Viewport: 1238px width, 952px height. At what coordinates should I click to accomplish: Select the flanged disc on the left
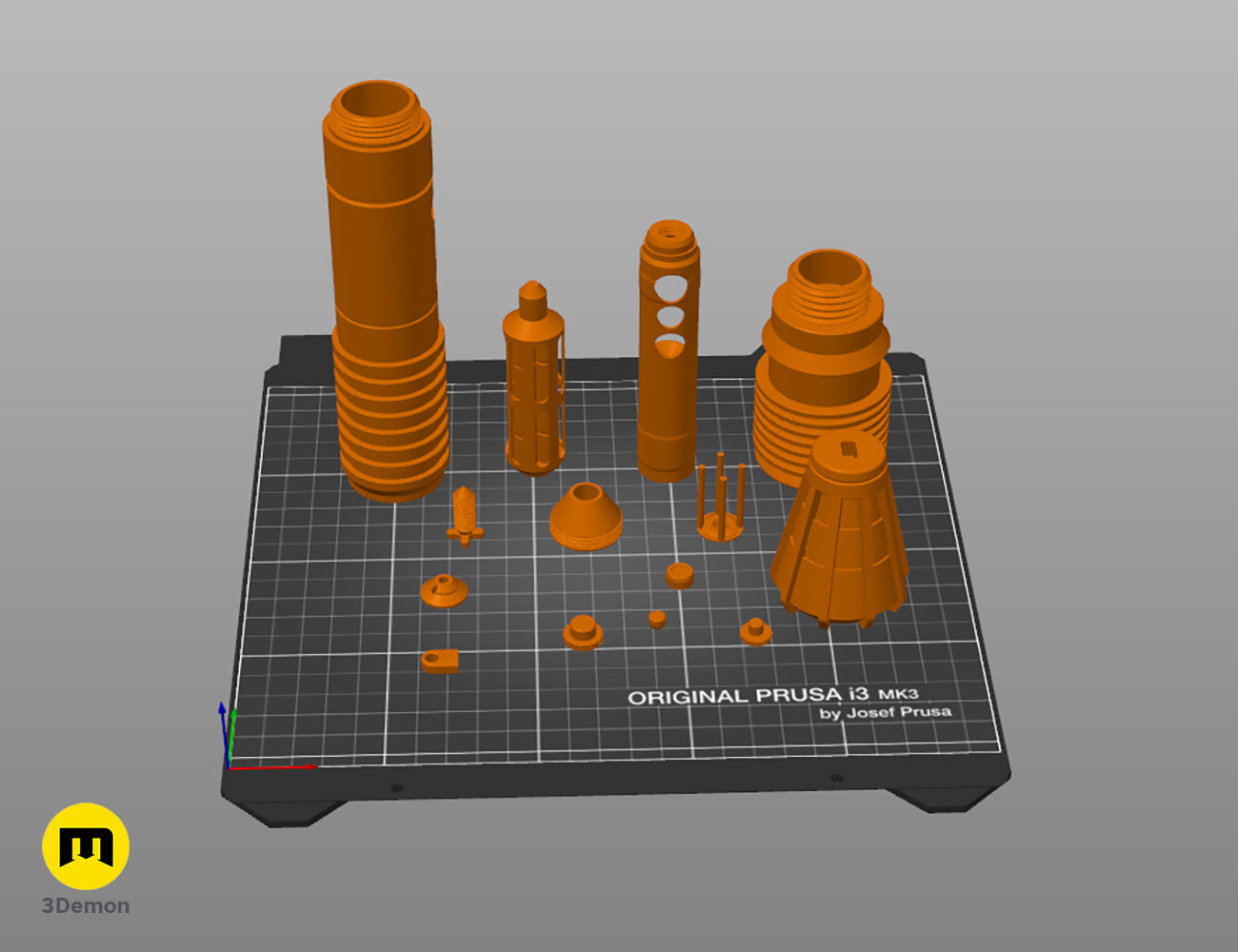click(444, 590)
